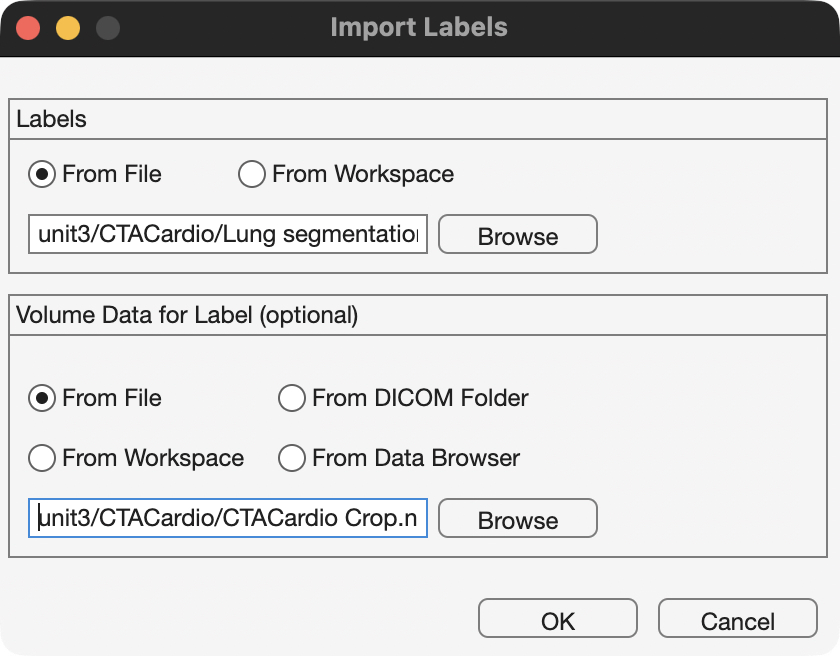Screen dimensions: 840x656
Task: Confirm import with the OK button
Action: tap(557, 618)
